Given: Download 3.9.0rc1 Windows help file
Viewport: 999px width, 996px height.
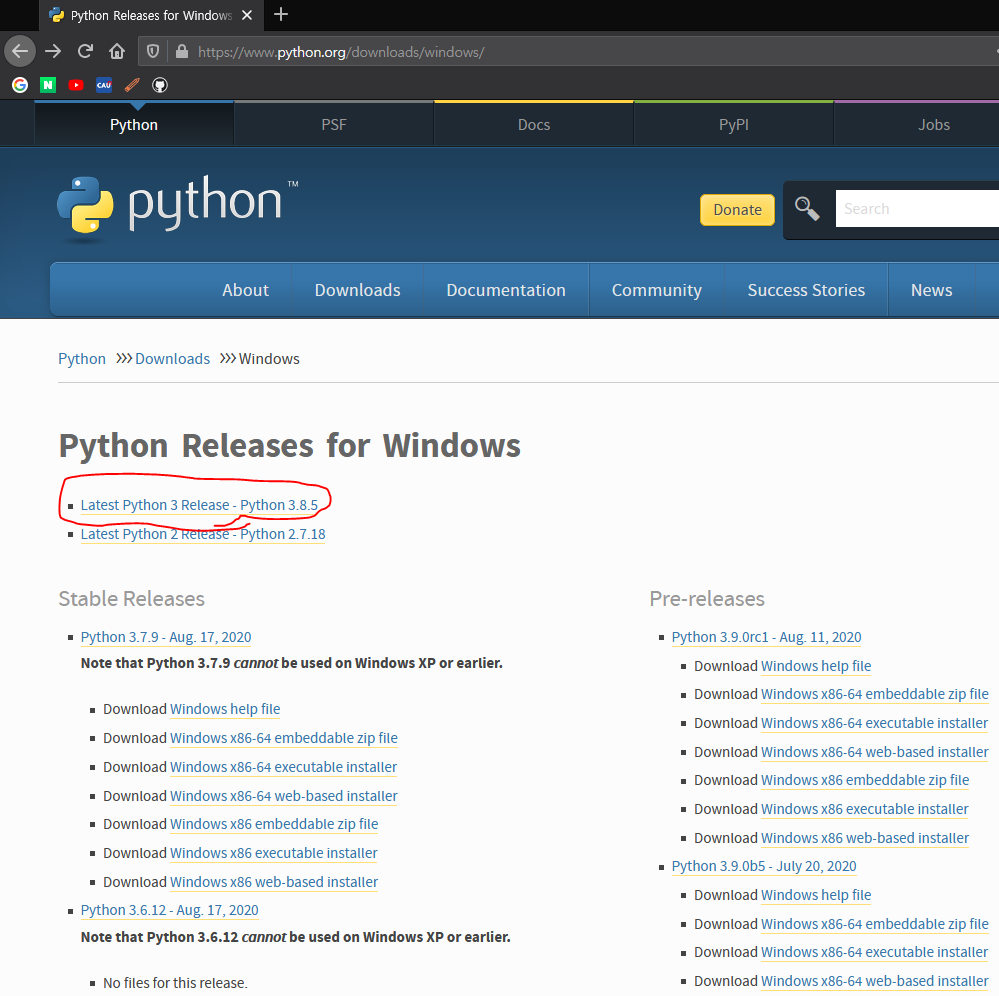Looking at the screenshot, I should coord(816,666).
